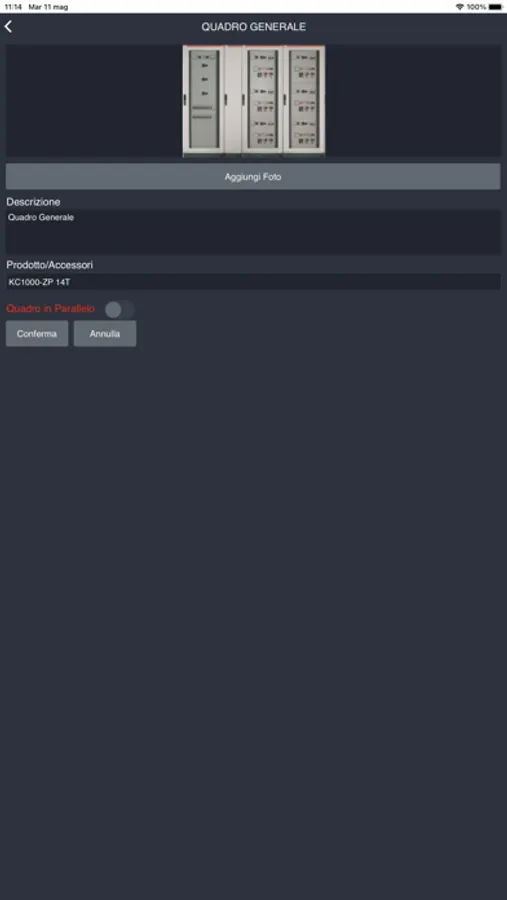
Task: Edit the KC1000-ZP 14T product field
Action: [x=253, y=282]
